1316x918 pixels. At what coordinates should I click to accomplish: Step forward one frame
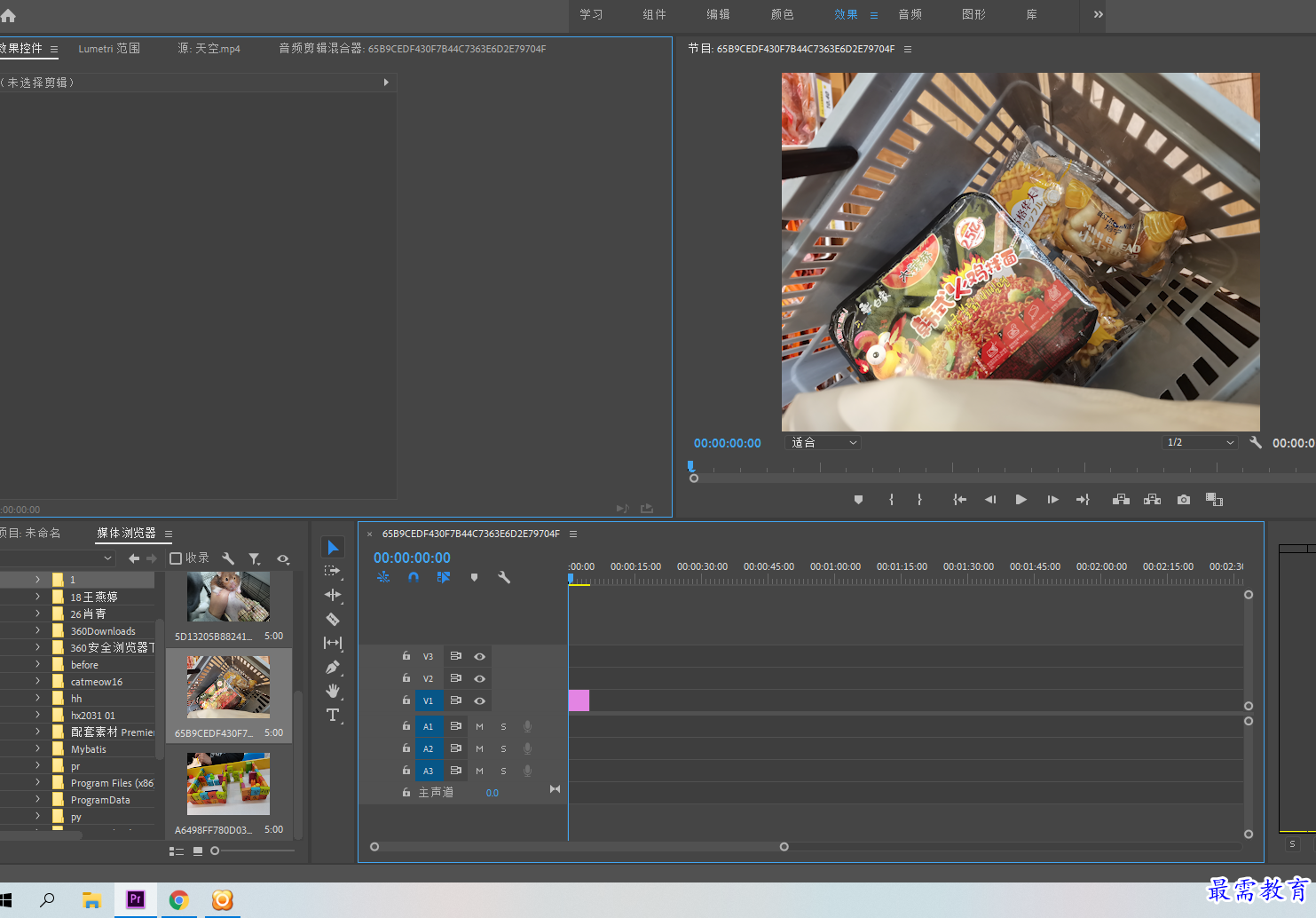click(1052, 500)
